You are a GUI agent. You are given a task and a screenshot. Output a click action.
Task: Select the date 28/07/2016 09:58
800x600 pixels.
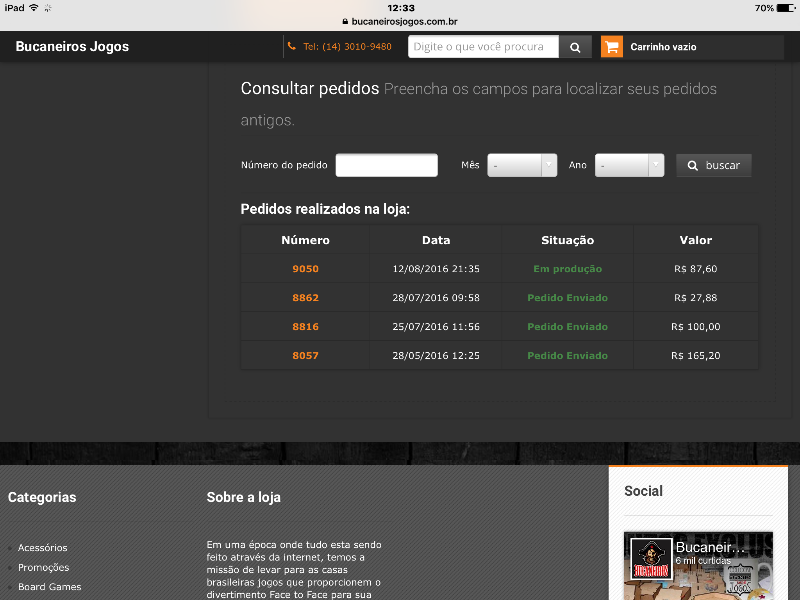coord(436,297)
